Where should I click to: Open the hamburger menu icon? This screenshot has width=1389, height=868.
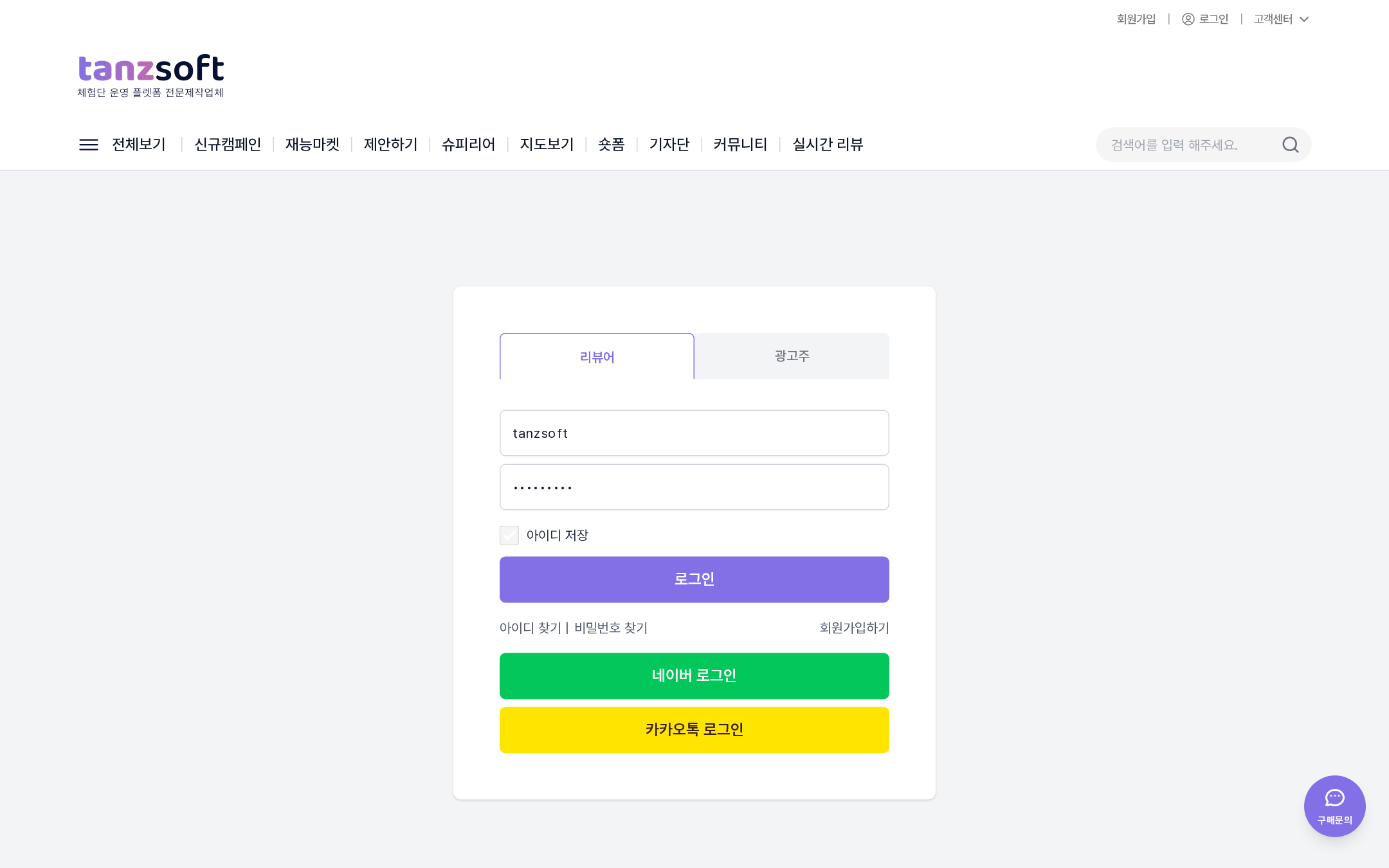pos(89,145)
